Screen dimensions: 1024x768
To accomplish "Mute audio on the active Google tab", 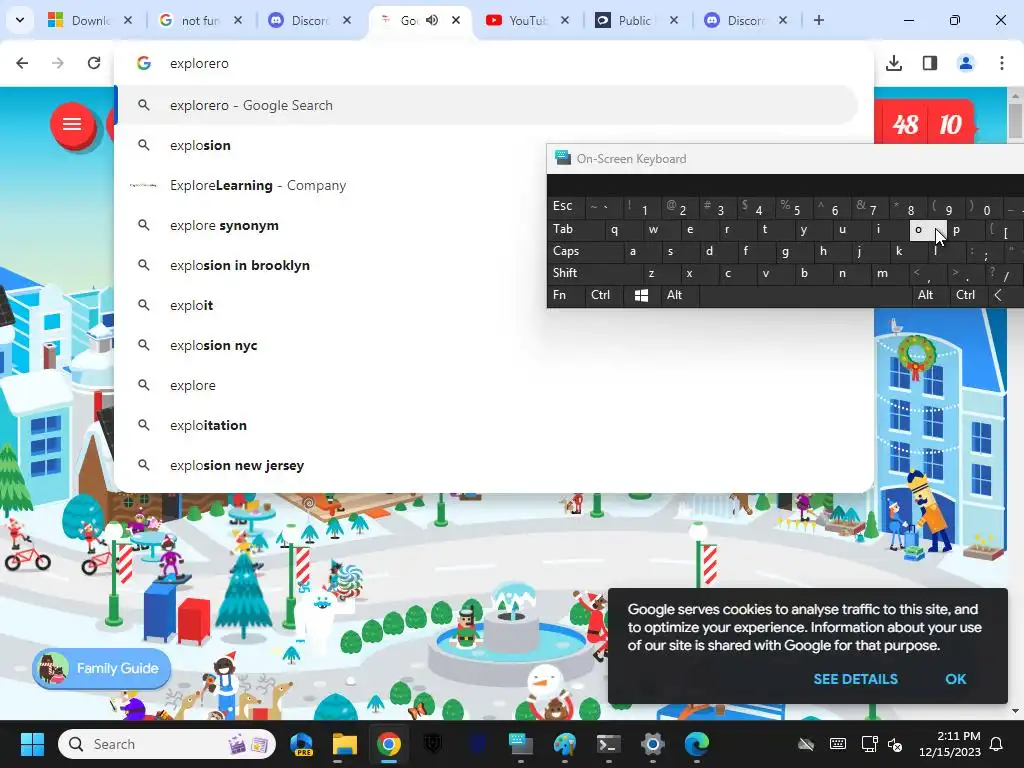I will [x=432, y=20].
